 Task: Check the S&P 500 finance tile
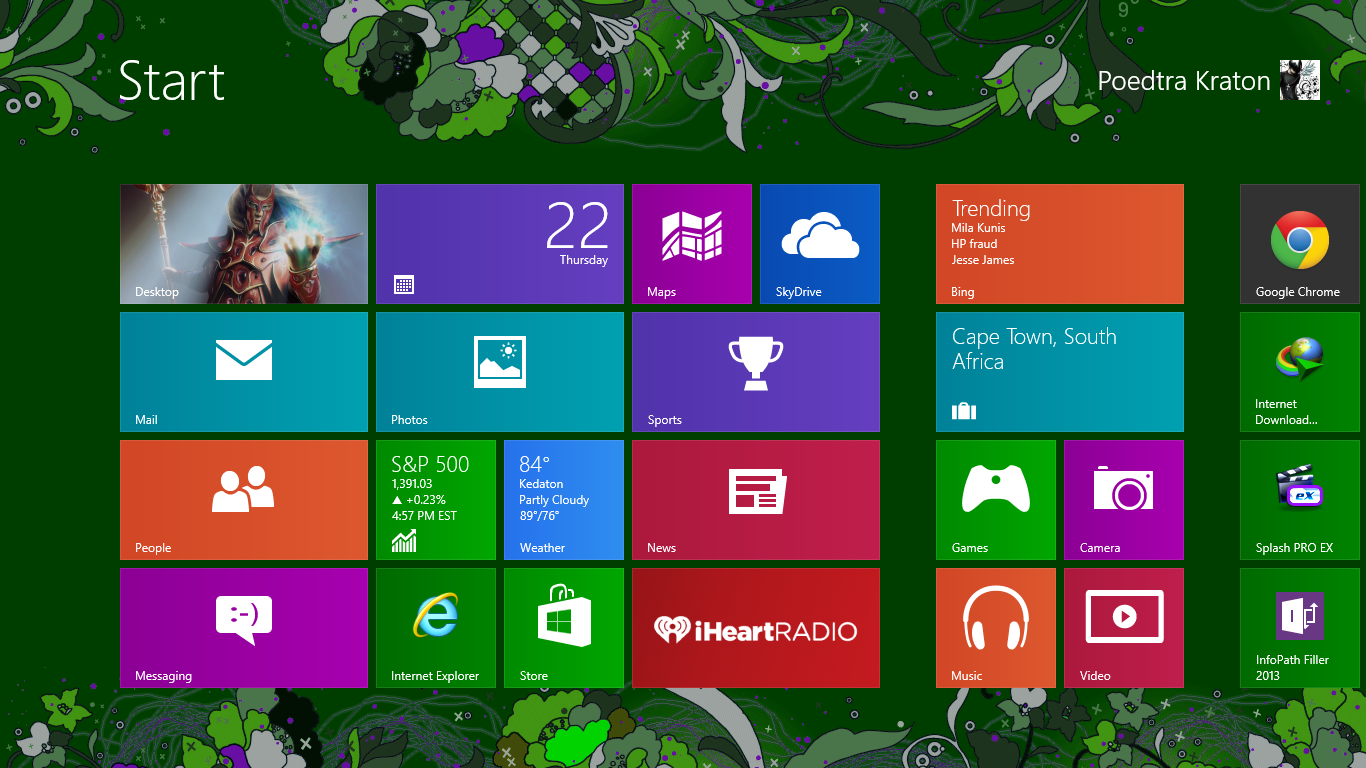click(435, 499)
